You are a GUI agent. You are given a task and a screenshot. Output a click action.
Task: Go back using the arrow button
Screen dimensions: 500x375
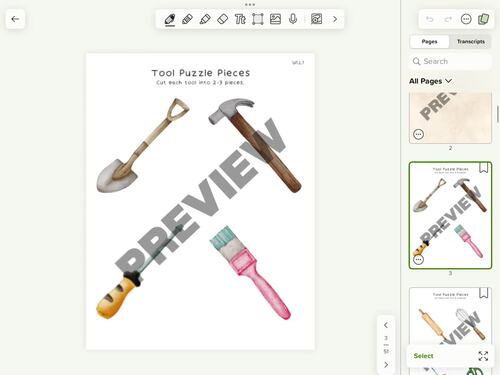click(x=15, y=19)
